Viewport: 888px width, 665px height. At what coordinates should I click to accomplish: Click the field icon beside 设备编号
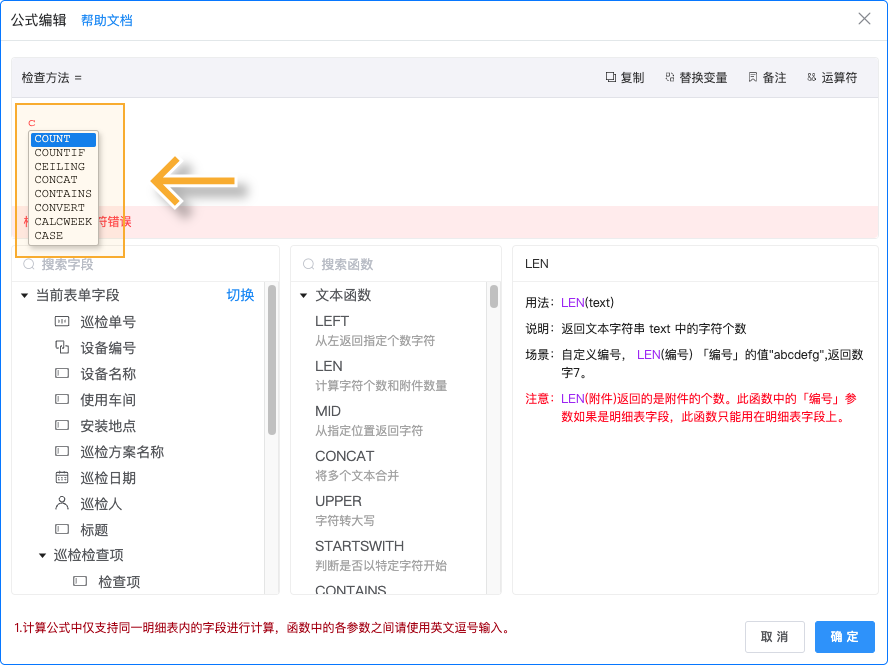point(61,345)
